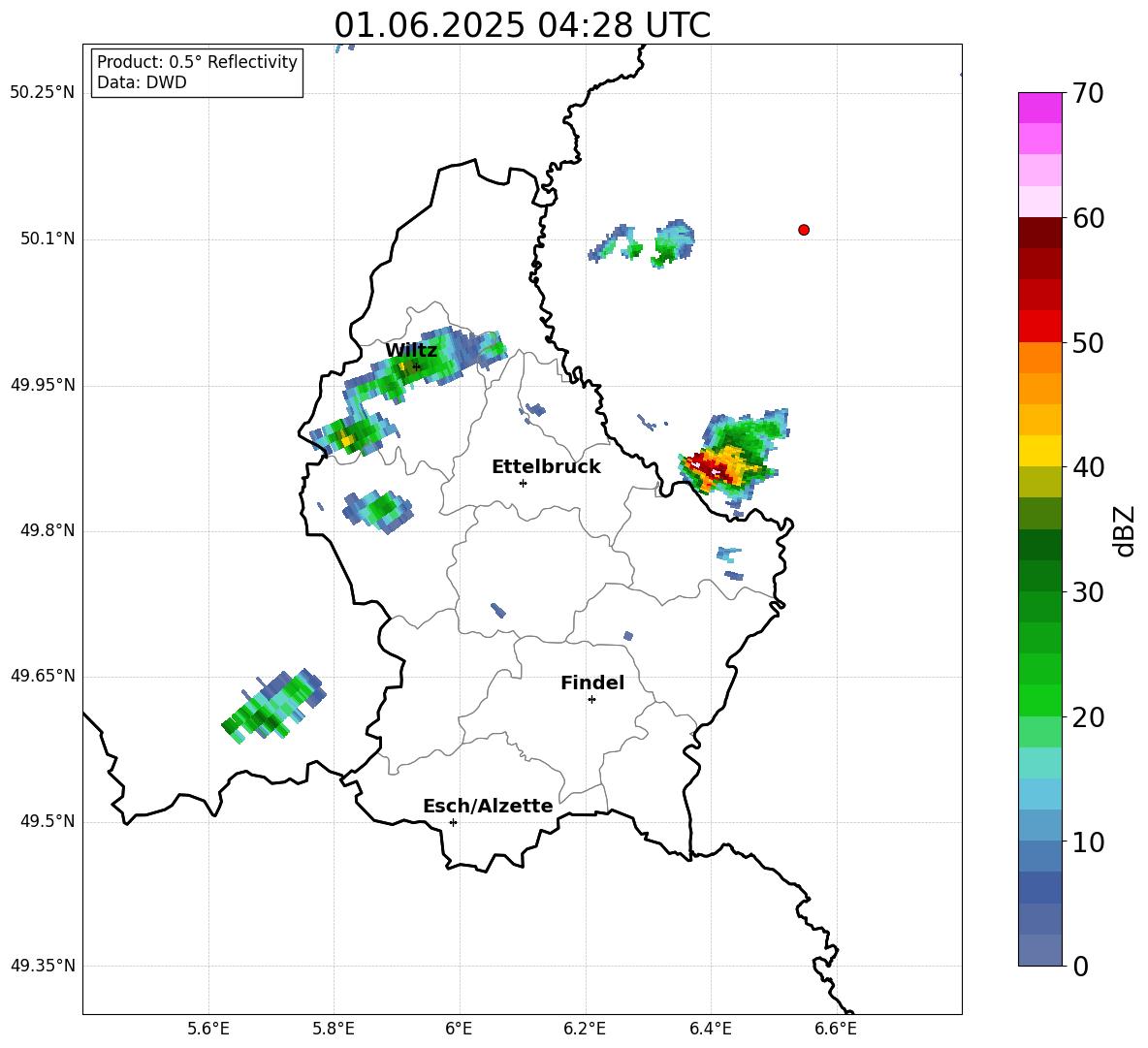Click the 40 tick label on colorbar
This screenshot has height=1048, width=1148.
pos(1088,467)
